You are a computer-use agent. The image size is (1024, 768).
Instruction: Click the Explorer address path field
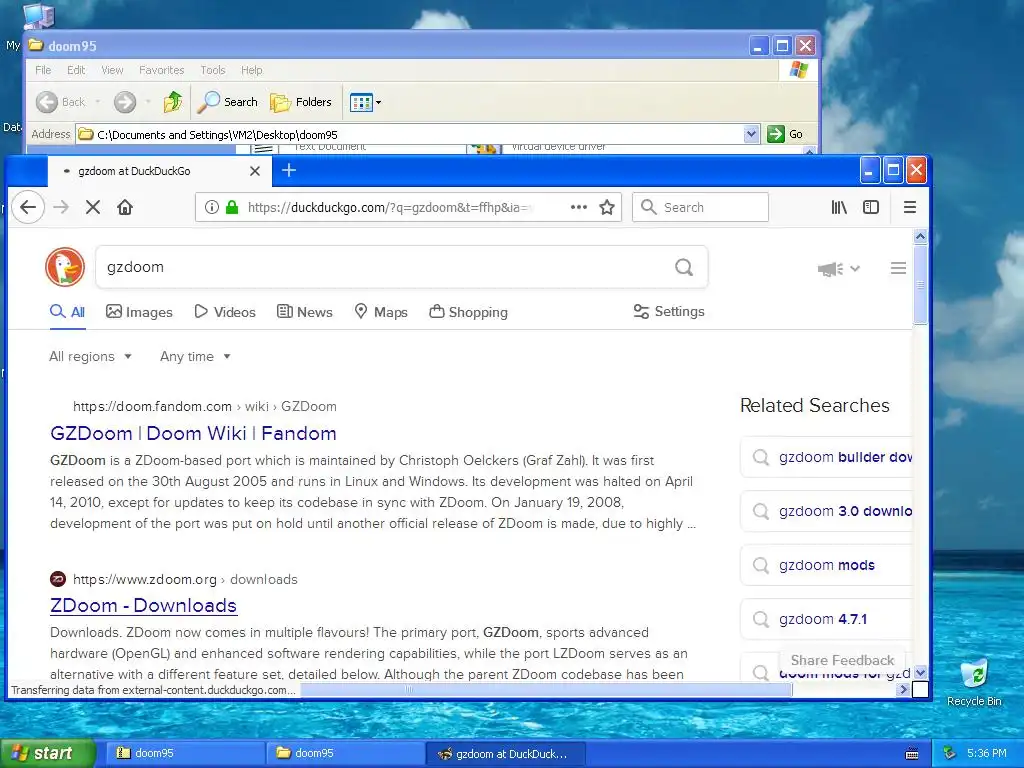tap(418, 135)
